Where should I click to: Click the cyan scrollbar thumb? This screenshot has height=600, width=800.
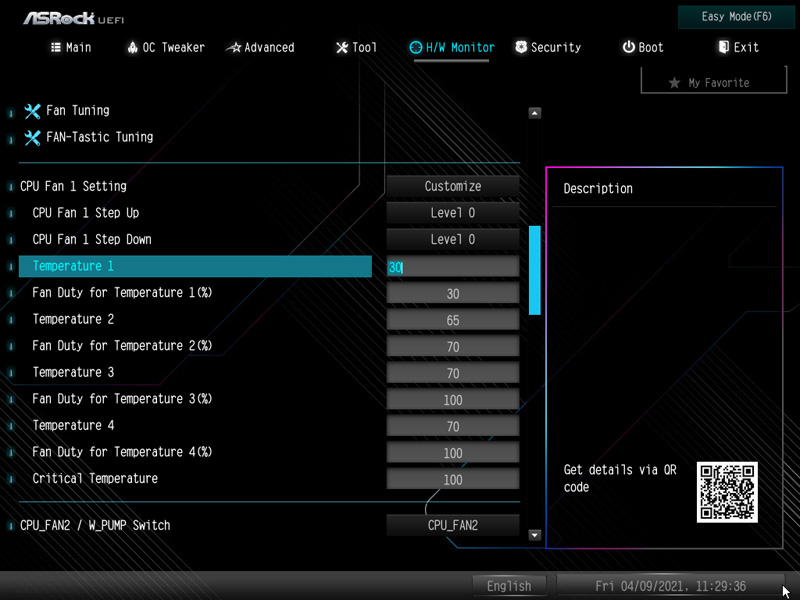click(x=535, y=270)
